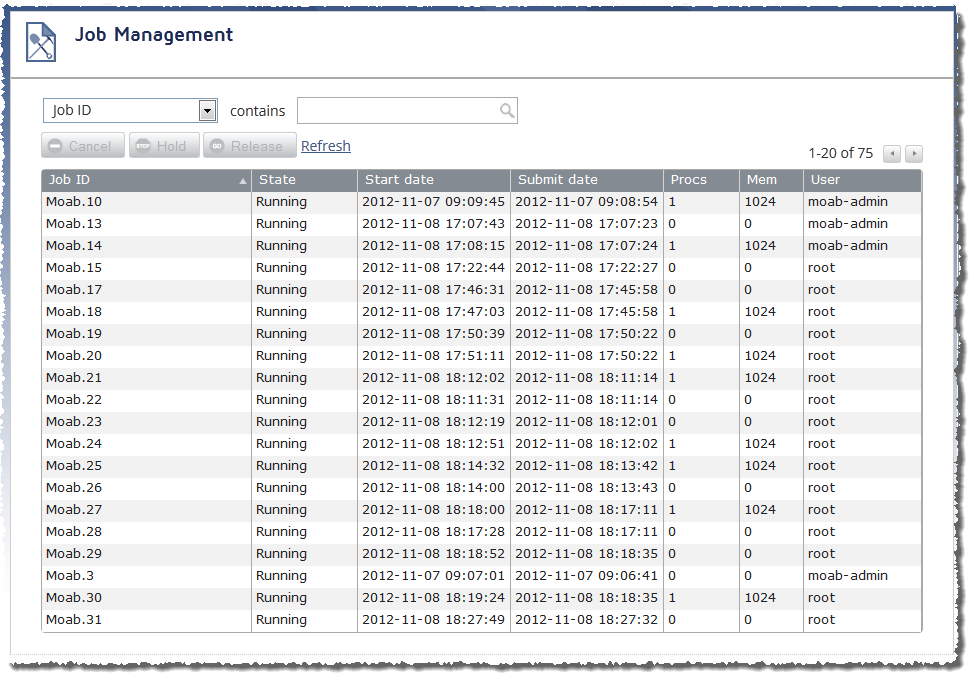This screenshot has height=684, width=976.
Task: Select job row Moab.14
Action: click(482, 246)
